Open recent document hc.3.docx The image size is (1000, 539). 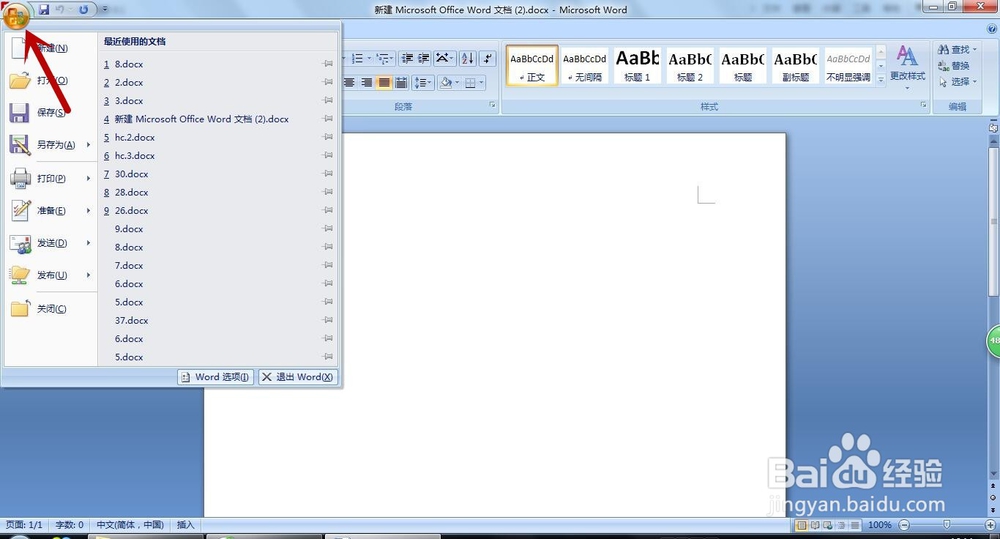tap(219, 156)
